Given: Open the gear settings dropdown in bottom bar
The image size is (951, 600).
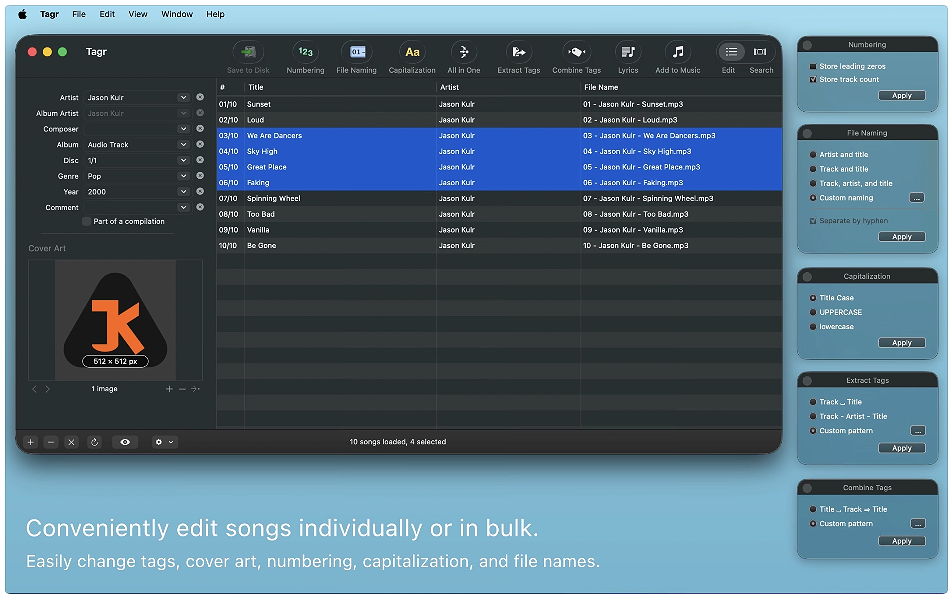Looking at the screenshot, I should click(x=164, y=442).
